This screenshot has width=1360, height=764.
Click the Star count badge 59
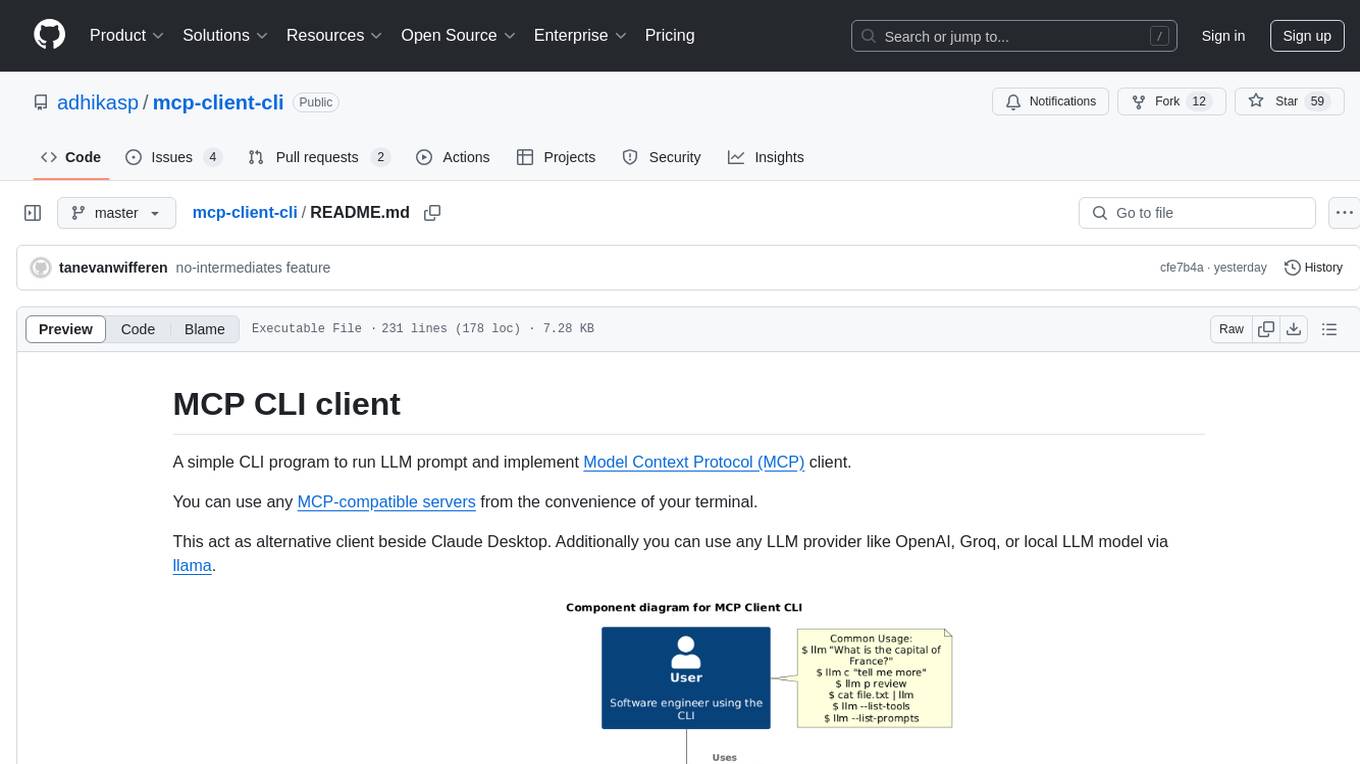coord(1317,102)
